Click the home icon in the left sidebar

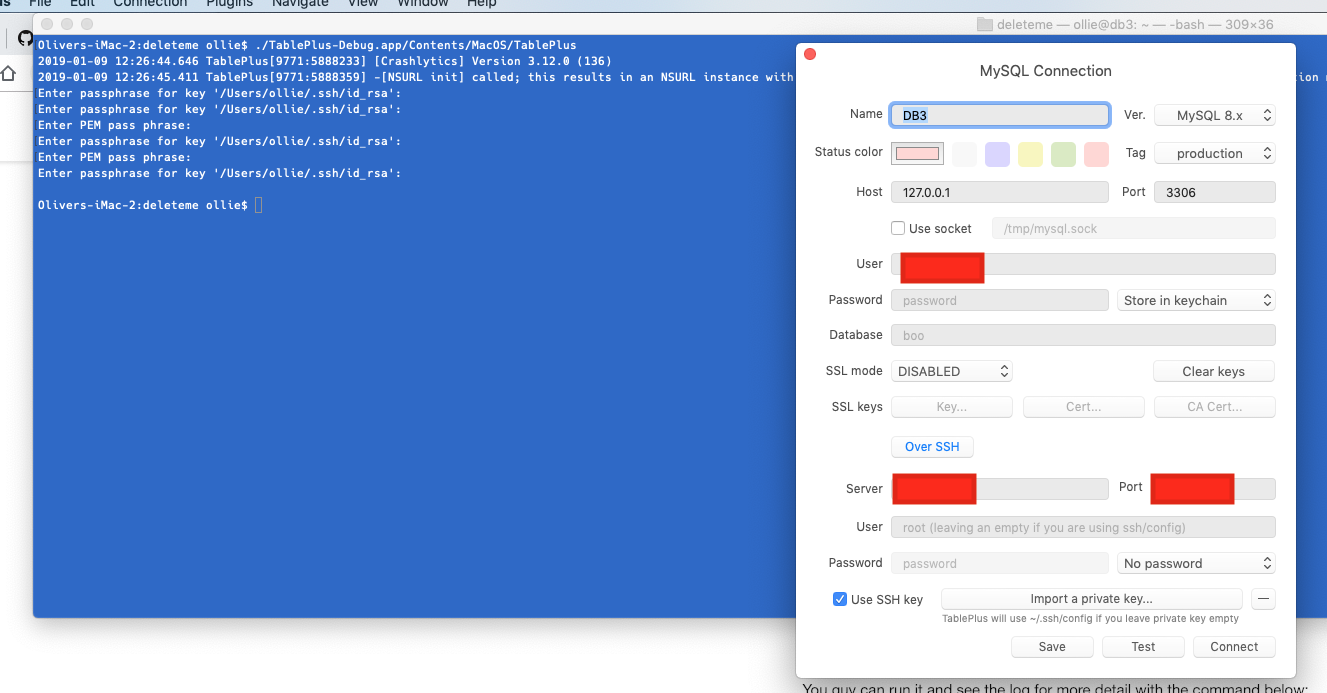(x=8, y=73)
